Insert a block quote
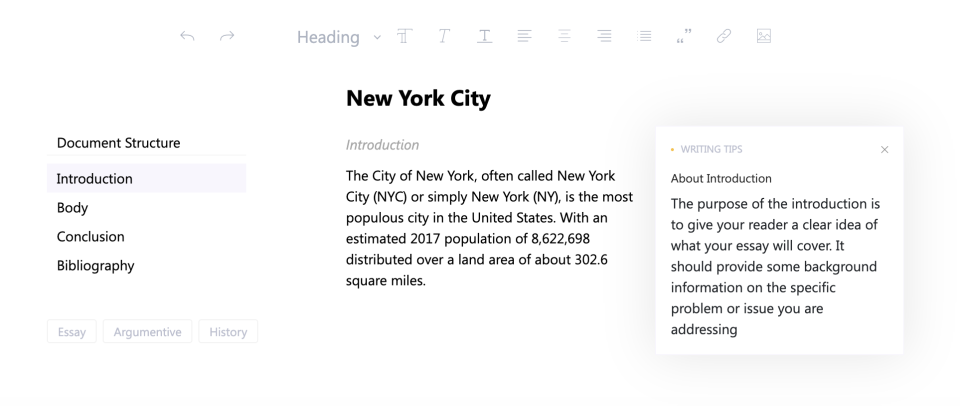This screenshot has width=960, height=406. (x=684, y=36)
